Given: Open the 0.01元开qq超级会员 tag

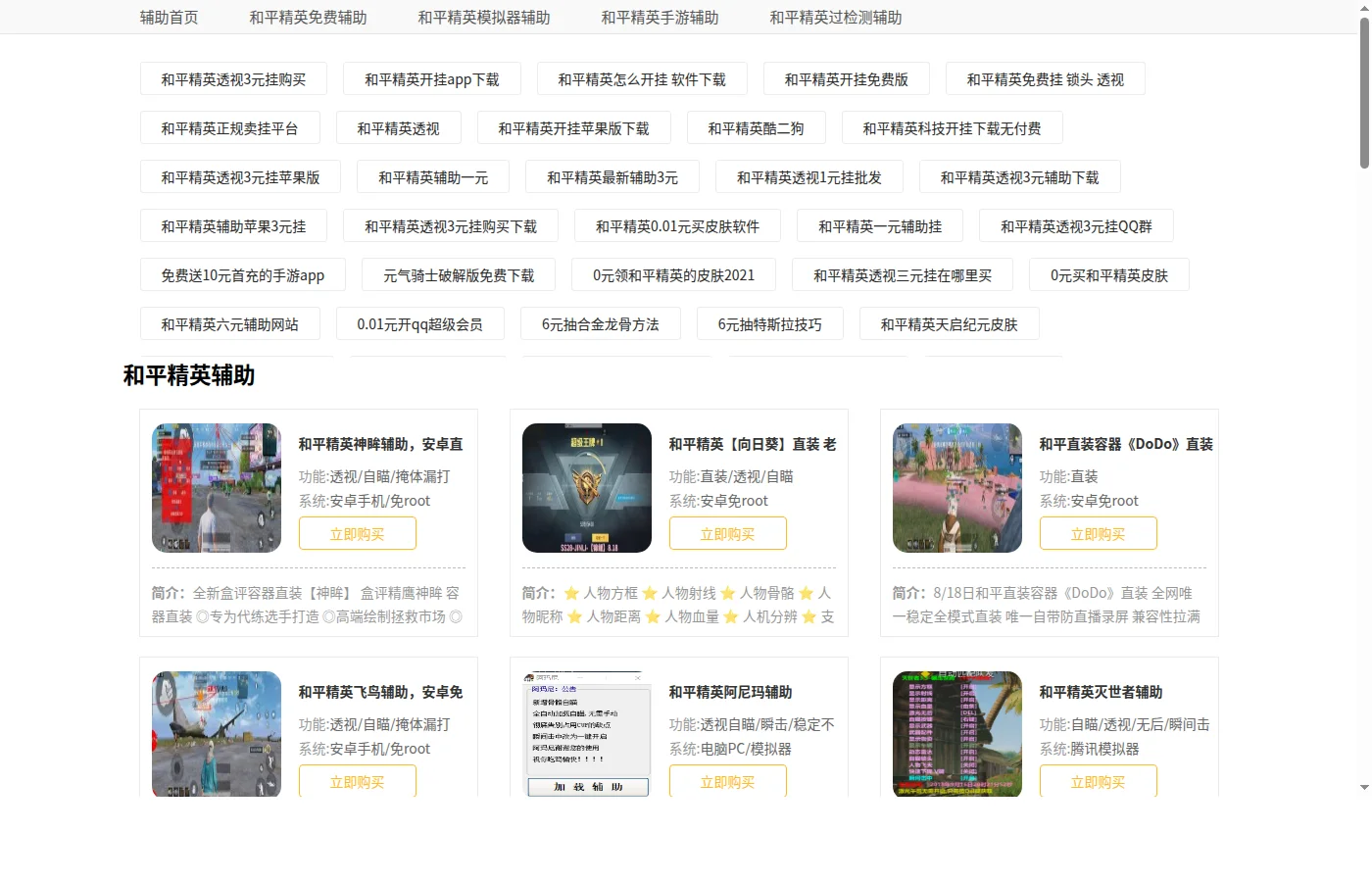Looking at the screenshot, I should [420, 324].
